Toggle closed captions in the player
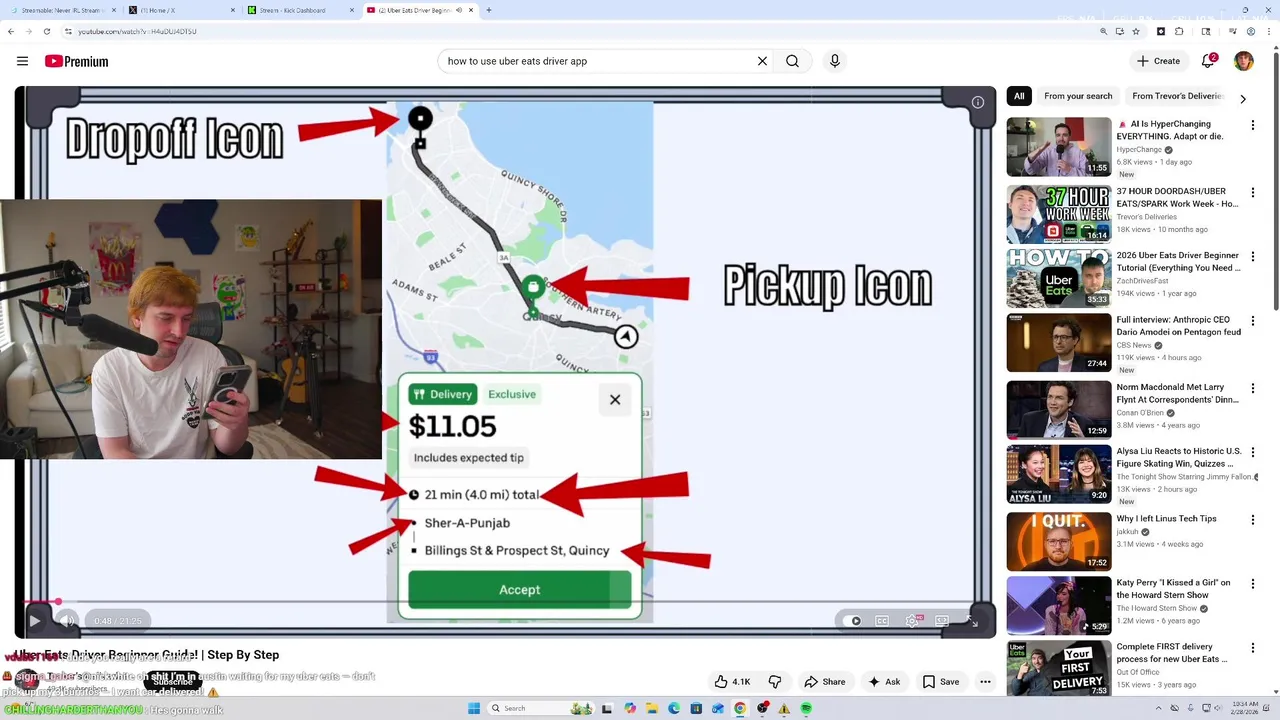1280x720 pixels. tap(882, 621)
